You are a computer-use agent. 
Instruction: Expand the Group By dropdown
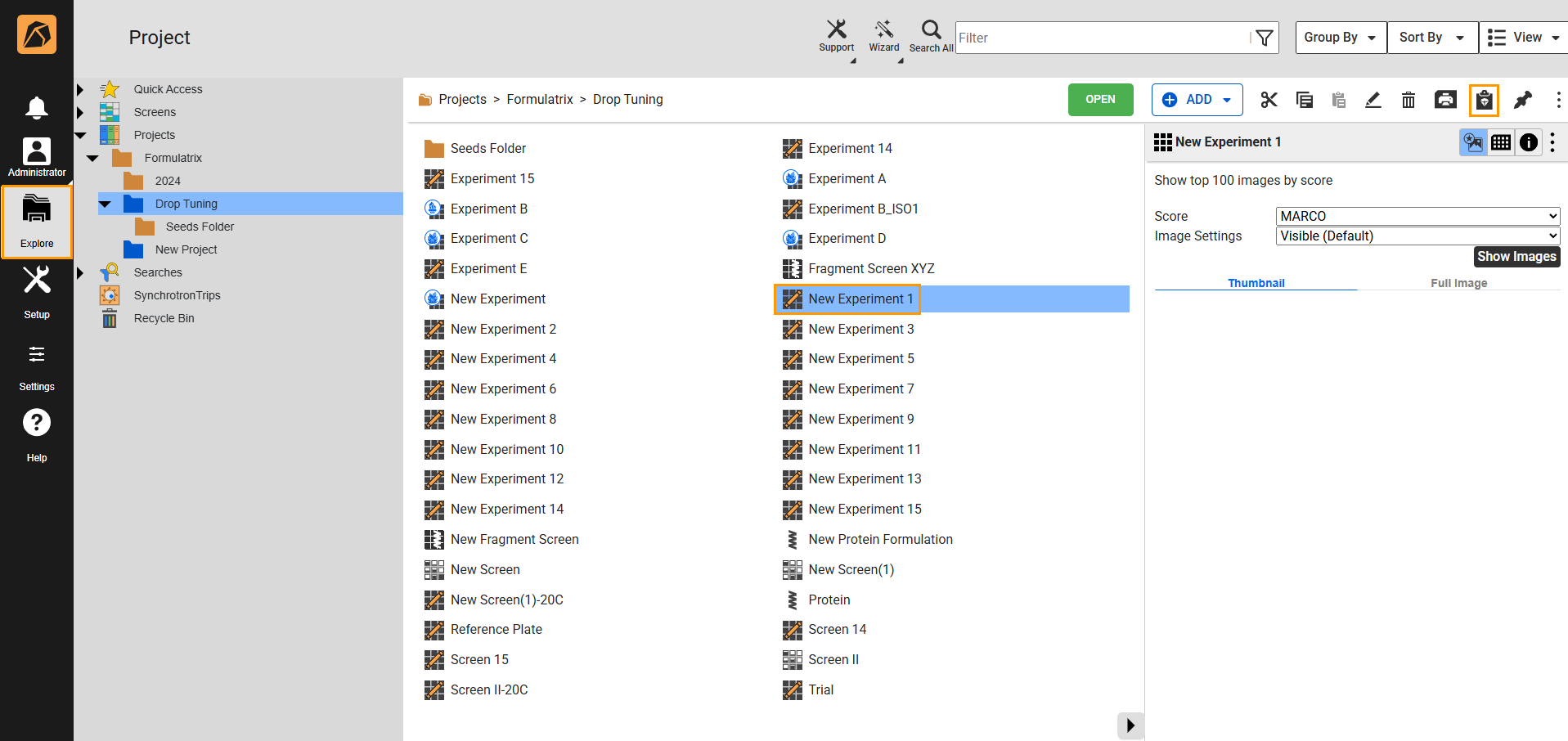click(1340, 38)
